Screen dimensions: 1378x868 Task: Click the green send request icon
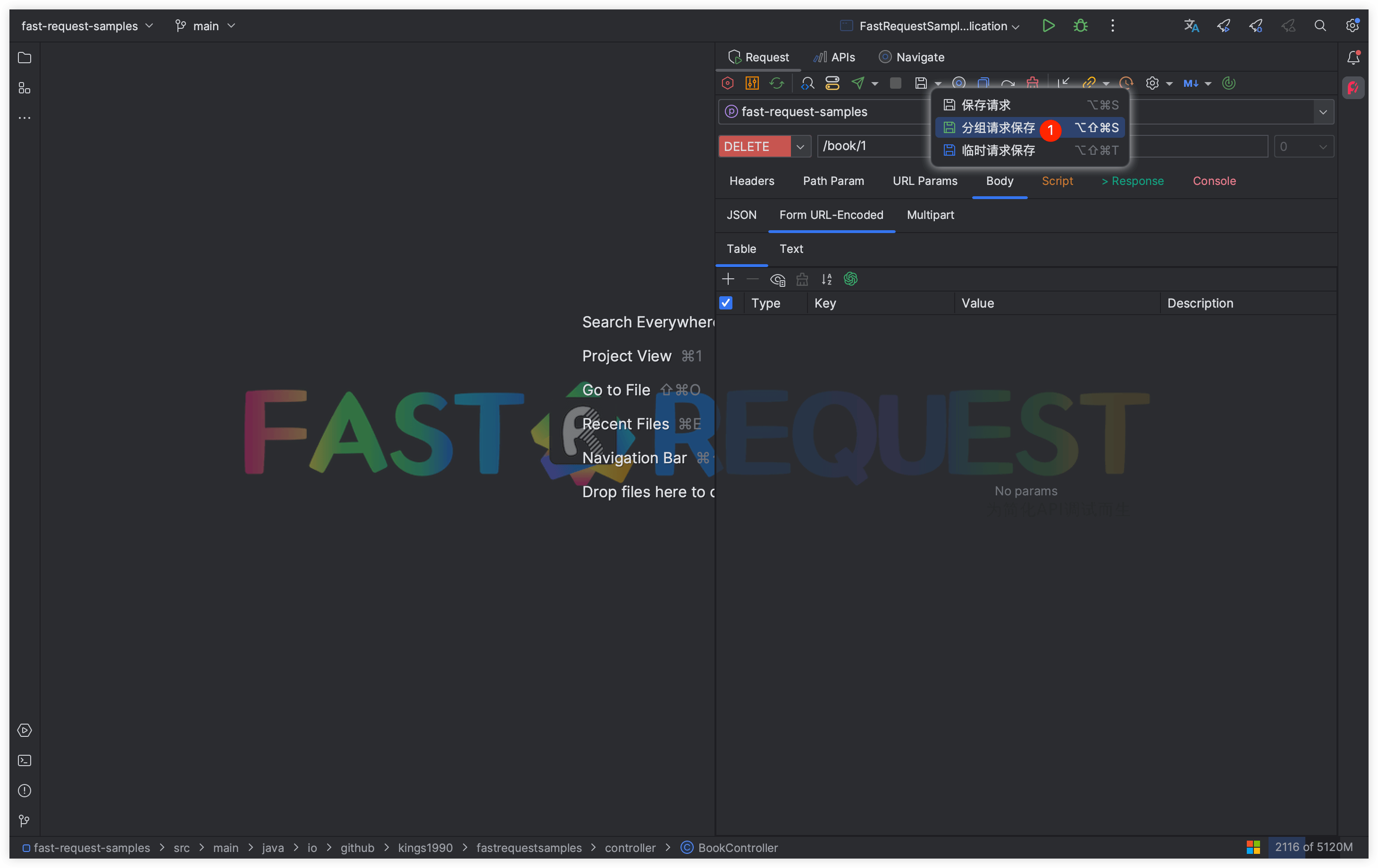[857, 83]
